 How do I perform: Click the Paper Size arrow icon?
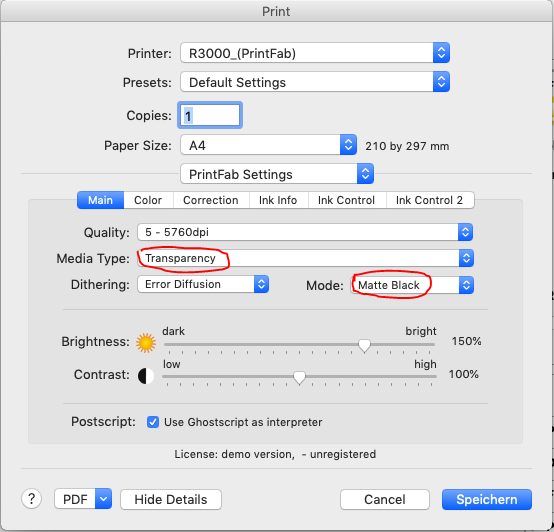tap(348, 145)
